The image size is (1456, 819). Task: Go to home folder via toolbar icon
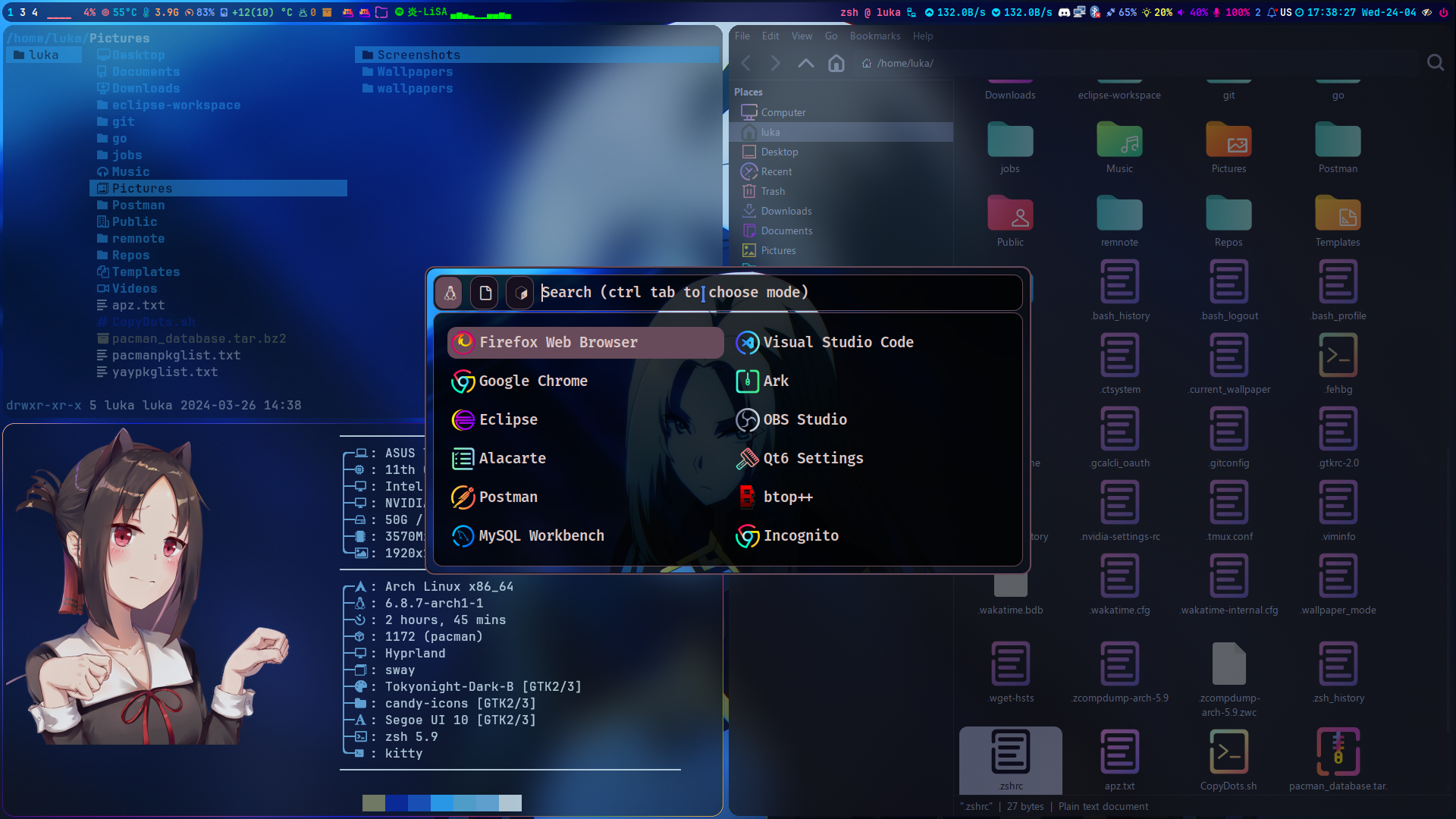point(836,63)
